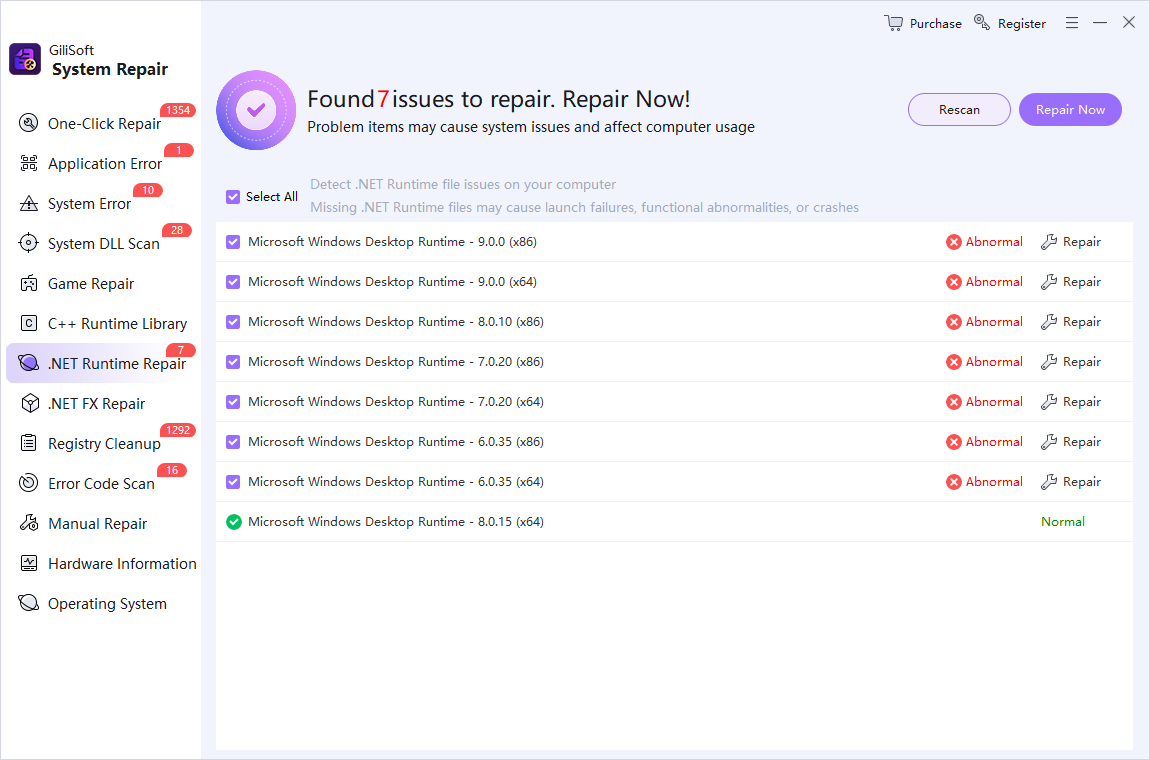Screen dimensions: 1150x760
Task: Click the Manual Repair wrench icon
Action: coord(29,522)
